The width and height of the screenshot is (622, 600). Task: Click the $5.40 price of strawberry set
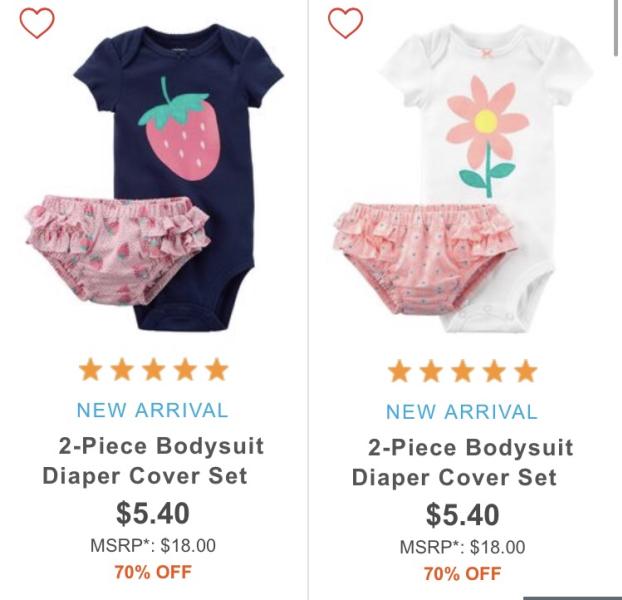(x=153, y=513)
